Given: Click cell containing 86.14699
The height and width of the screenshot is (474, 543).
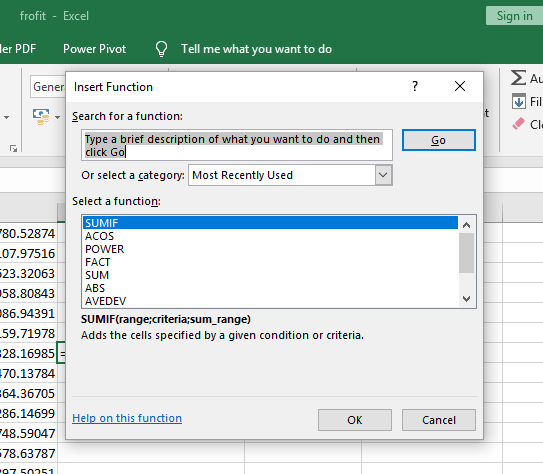Looking at the screenshot, I should 28,413.
